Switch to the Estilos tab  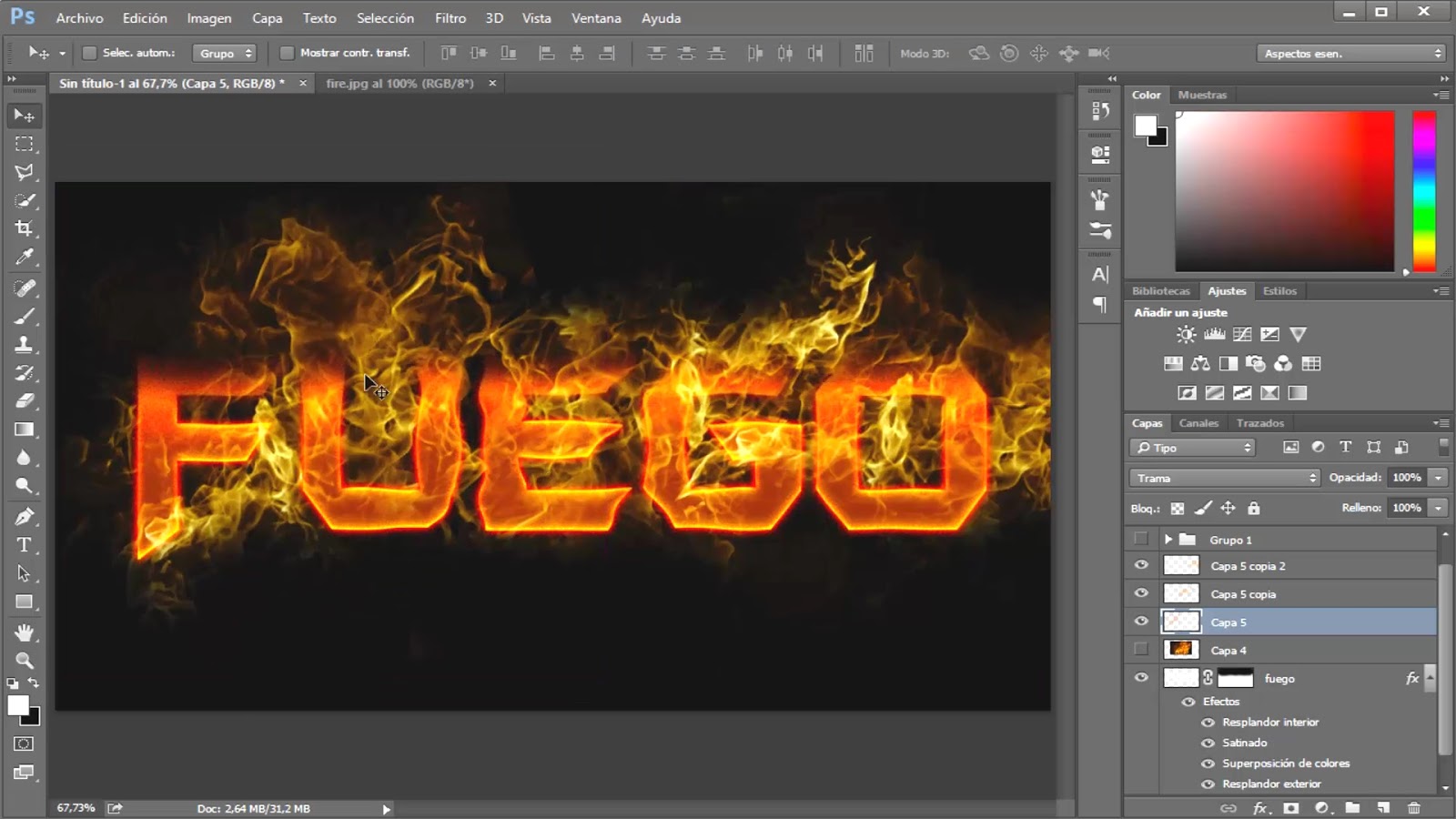coord(1279,291)
